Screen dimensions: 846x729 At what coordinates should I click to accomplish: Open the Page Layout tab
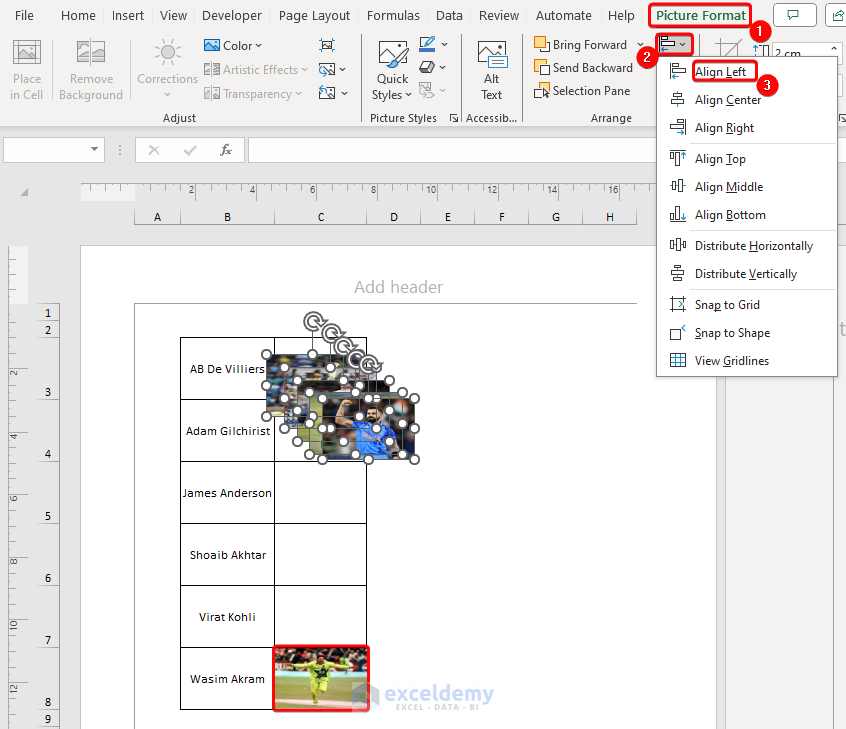tap(314, 16)
